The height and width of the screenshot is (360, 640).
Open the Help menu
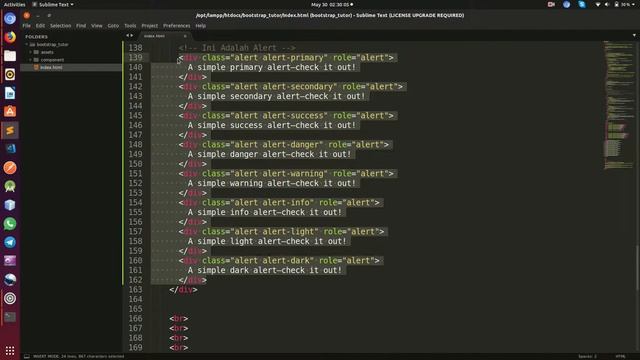[200, 26]
